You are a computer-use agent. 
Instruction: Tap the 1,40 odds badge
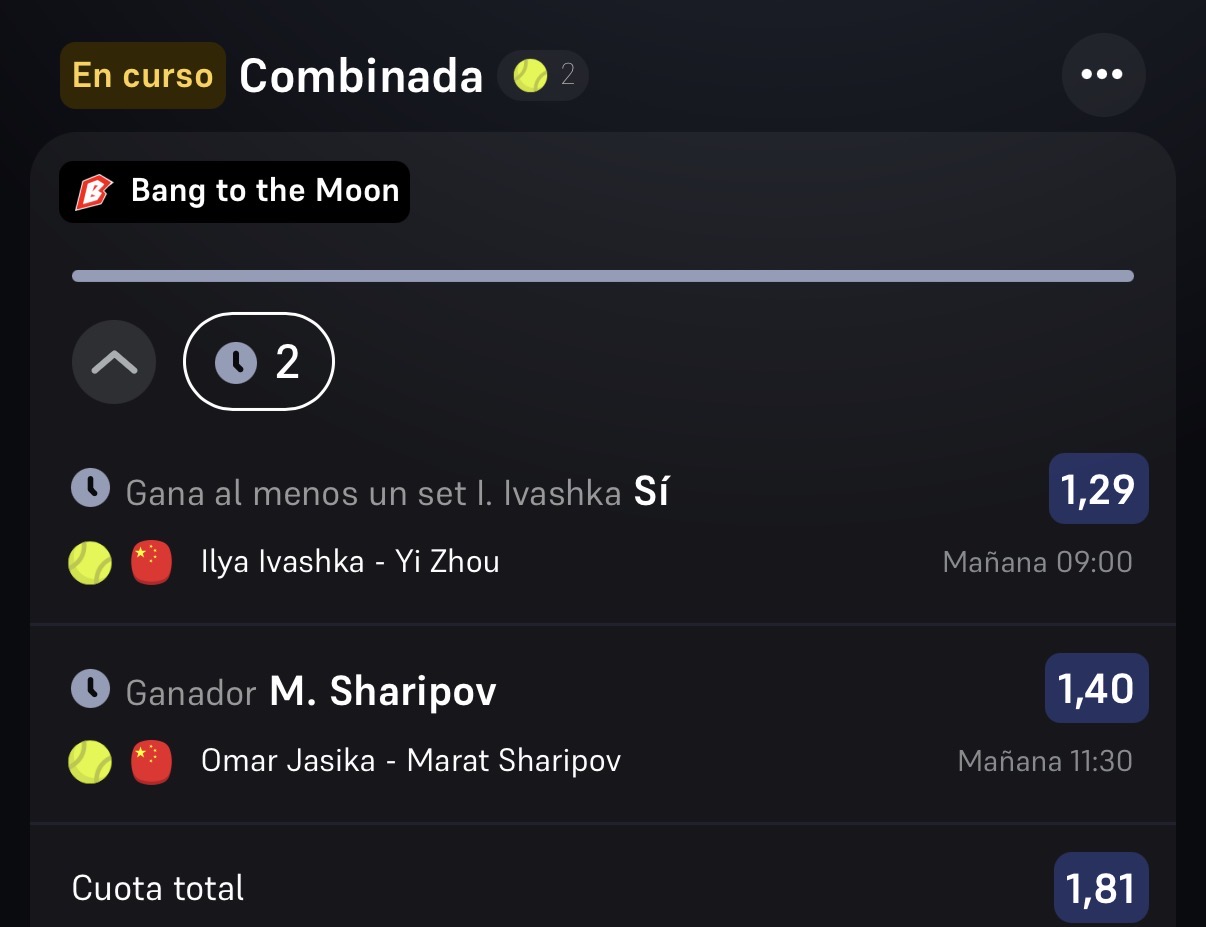point(1096,688)
